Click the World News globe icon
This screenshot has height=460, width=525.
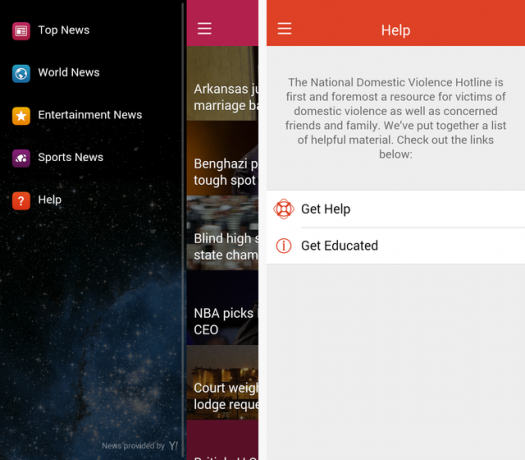(21, 73)
